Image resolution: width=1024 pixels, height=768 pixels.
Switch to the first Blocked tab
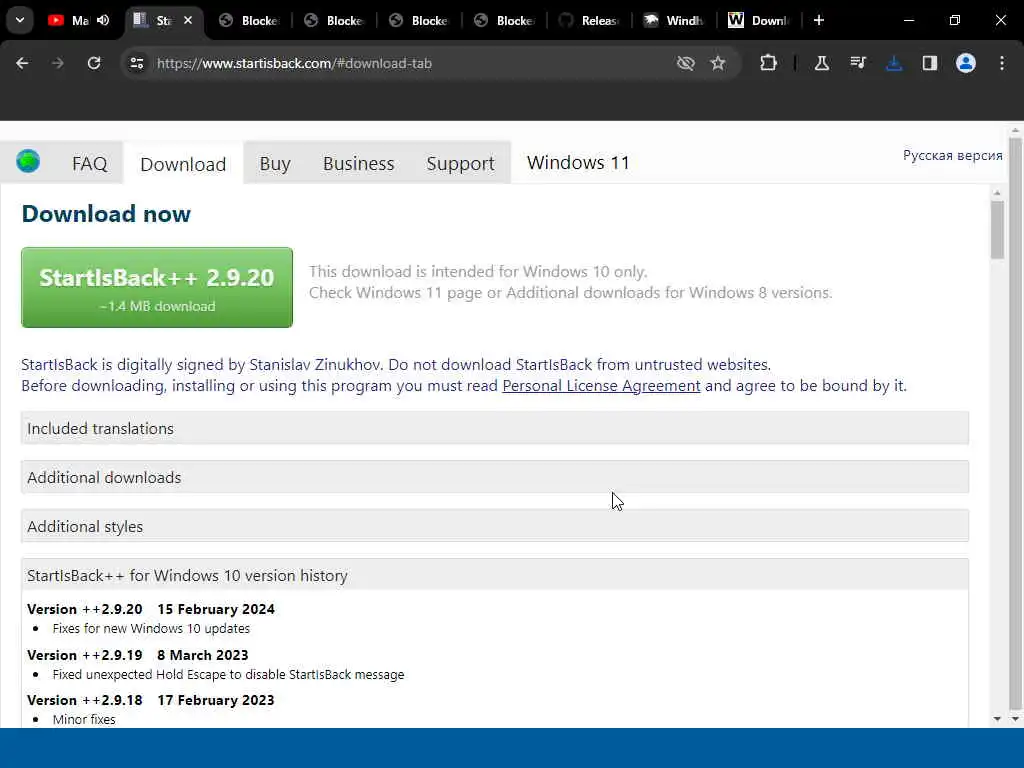coord(249,20)
